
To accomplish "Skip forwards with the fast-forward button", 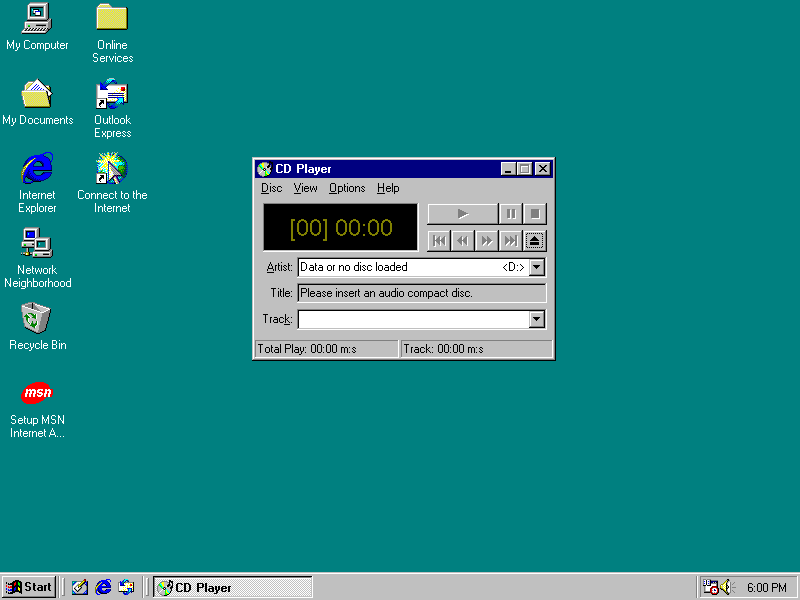I will coord(487,241).
